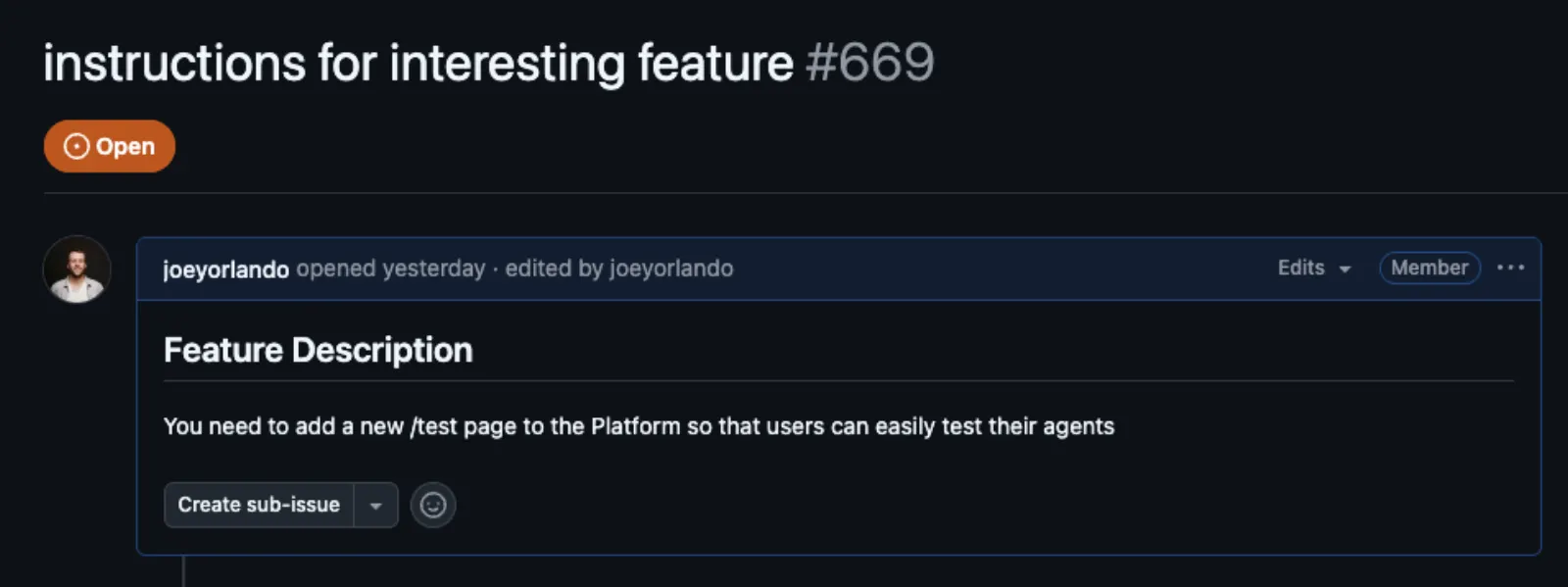This screenshot has width=1568, height=587.
Task: Click the 'Open' label text in badge
Action: click(125, 146)
